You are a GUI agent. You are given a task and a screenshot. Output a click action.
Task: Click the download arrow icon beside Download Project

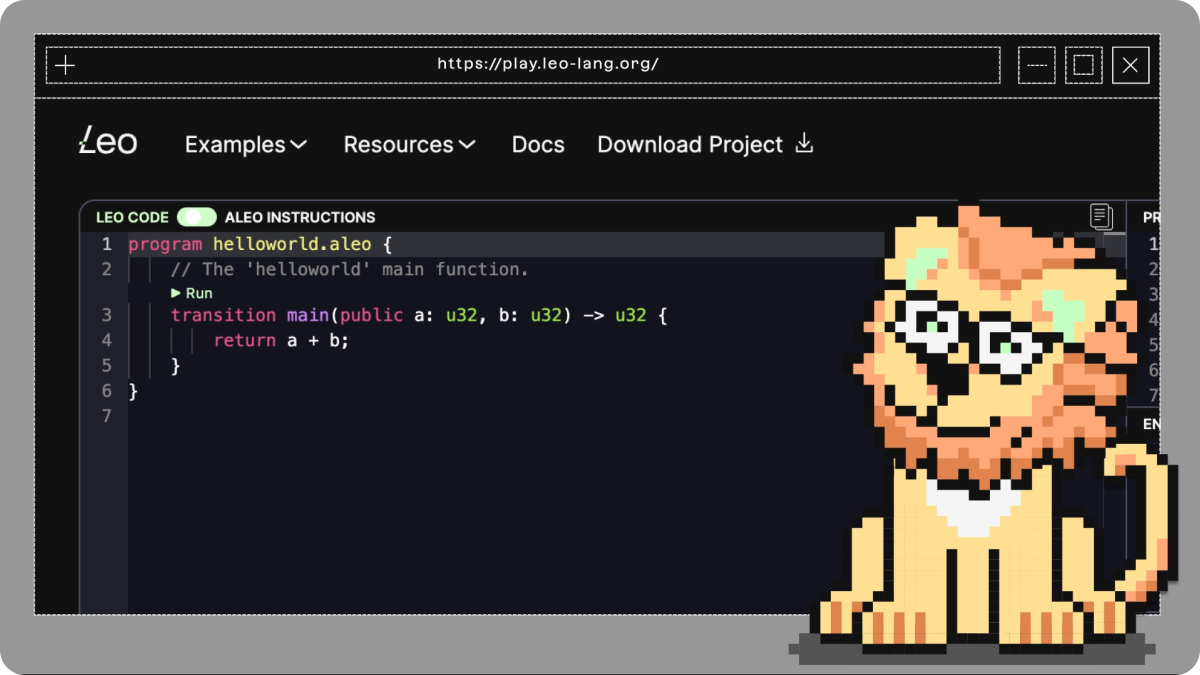(804, 144)
